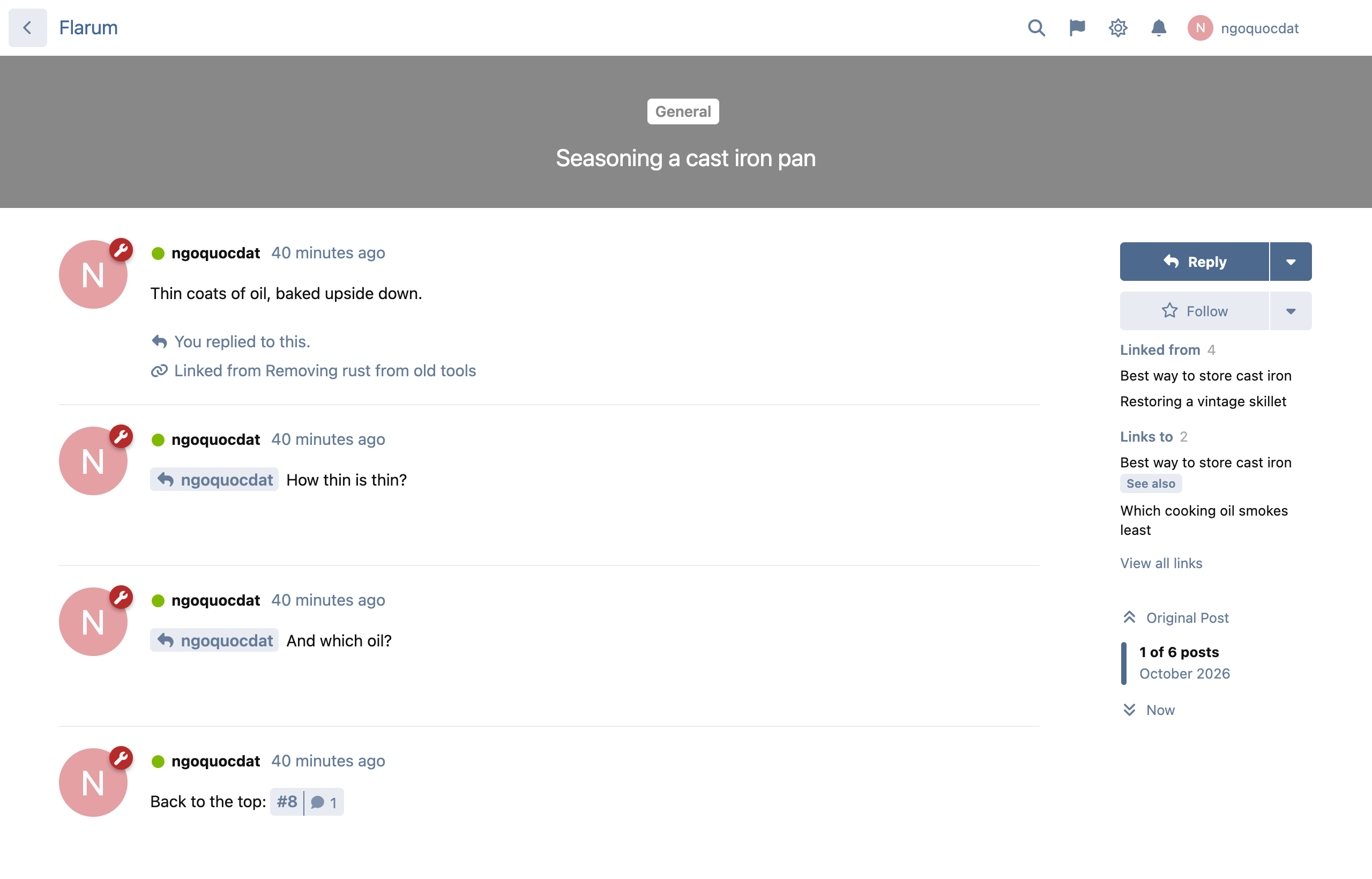Click the chain link icon beside 'Linked from Removing rust'
The image size is (1372, 879).
point(159,371)
